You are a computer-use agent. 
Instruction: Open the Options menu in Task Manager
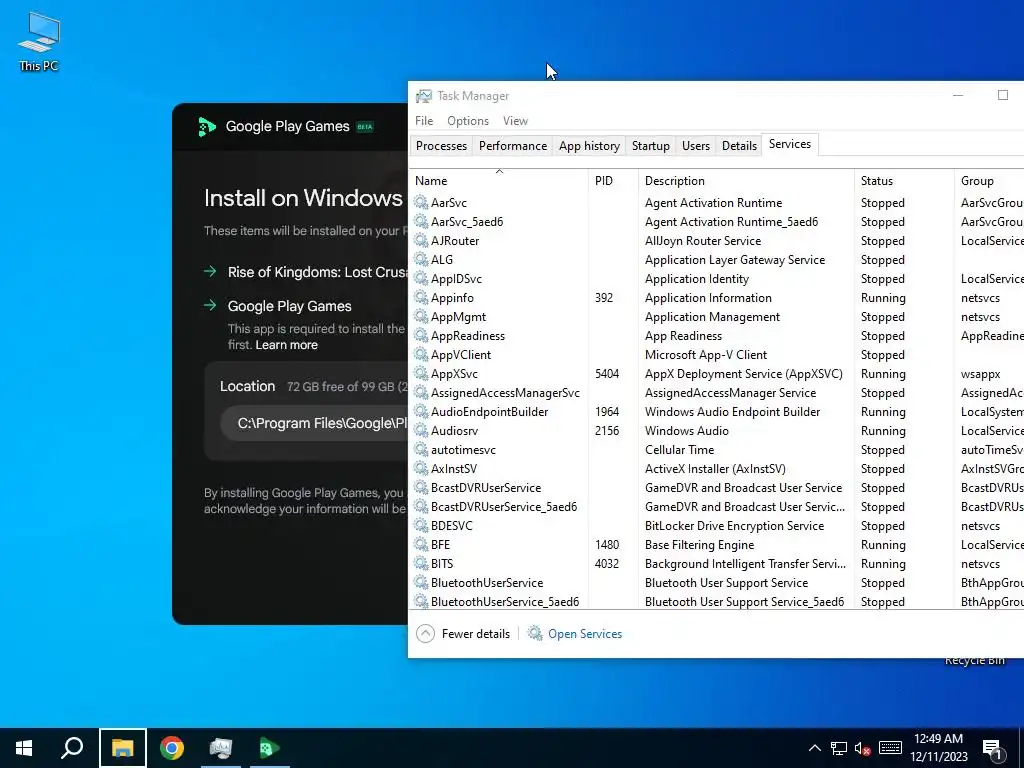pyautogui.click(x=468, y=121)
